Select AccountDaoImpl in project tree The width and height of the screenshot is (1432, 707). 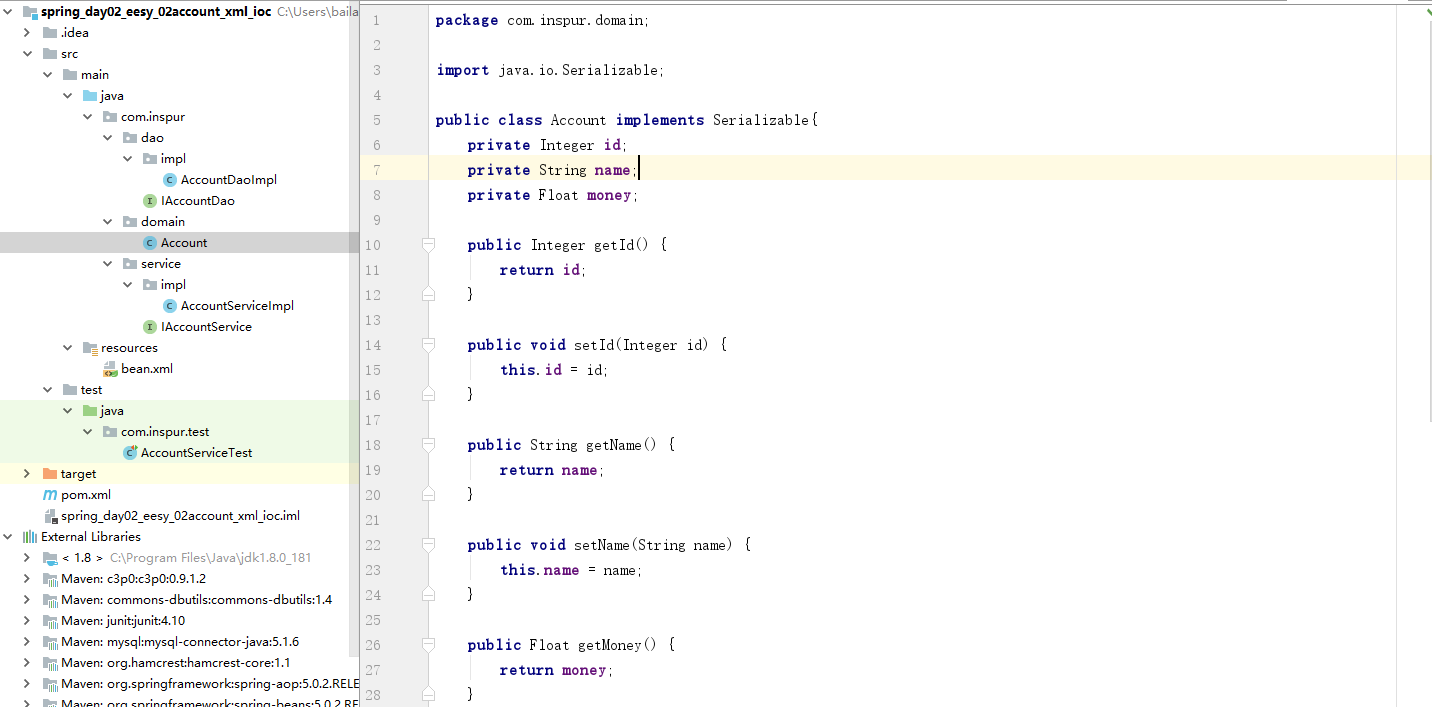pyautogui.click(x=229, y=180)
